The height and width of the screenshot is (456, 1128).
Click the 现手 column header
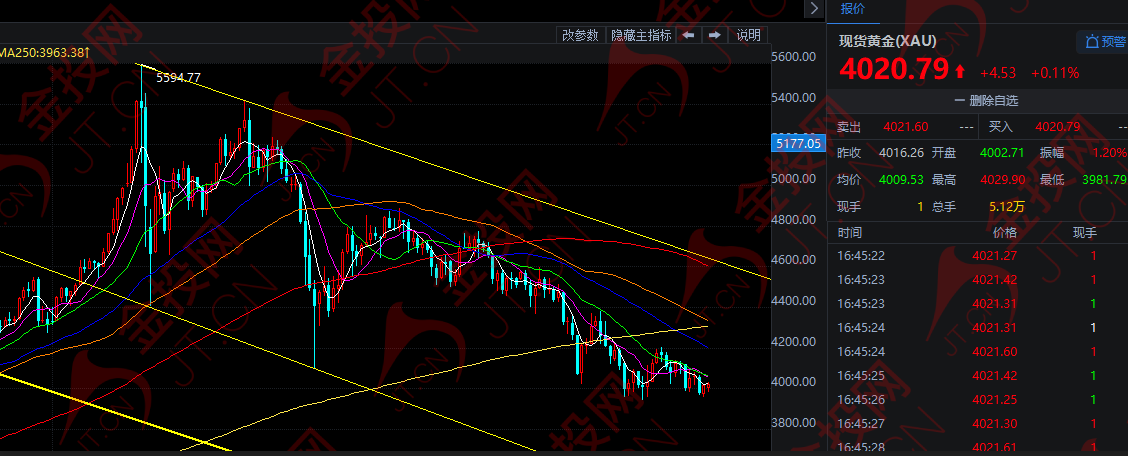click(x=1085, y=232)
